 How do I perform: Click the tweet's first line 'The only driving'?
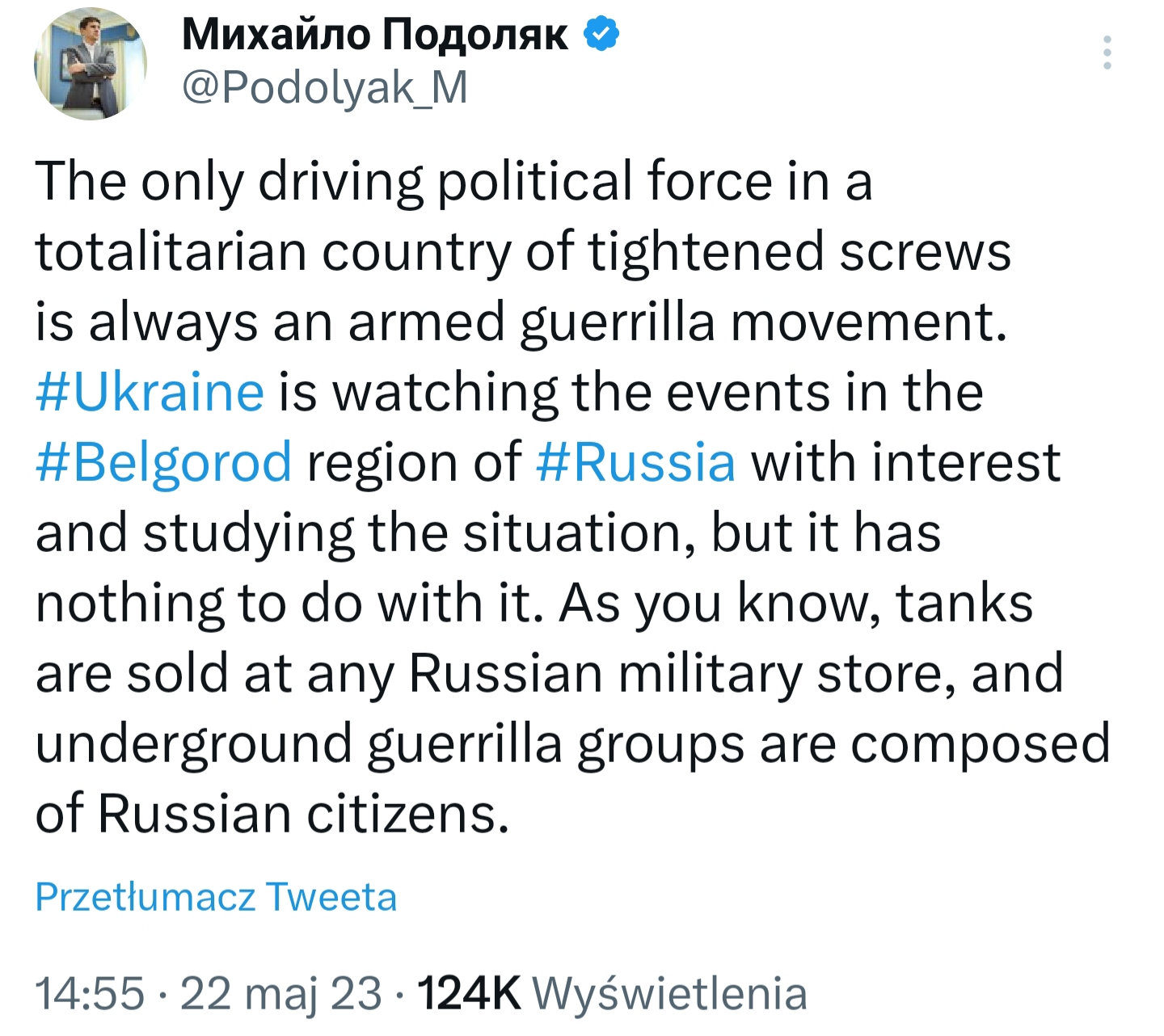point(230,181)
